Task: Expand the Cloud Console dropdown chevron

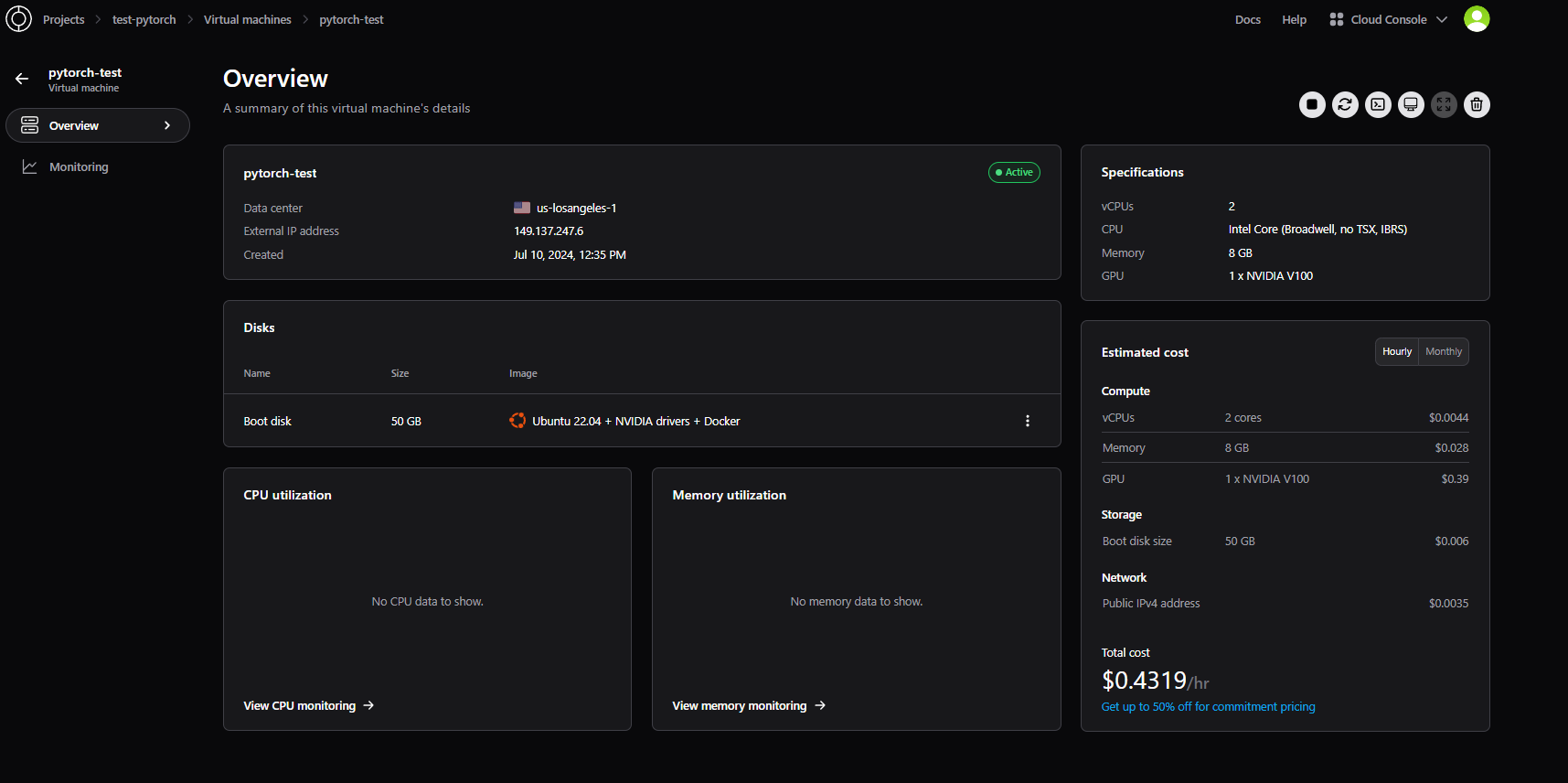Action: tap(1442, 19)
